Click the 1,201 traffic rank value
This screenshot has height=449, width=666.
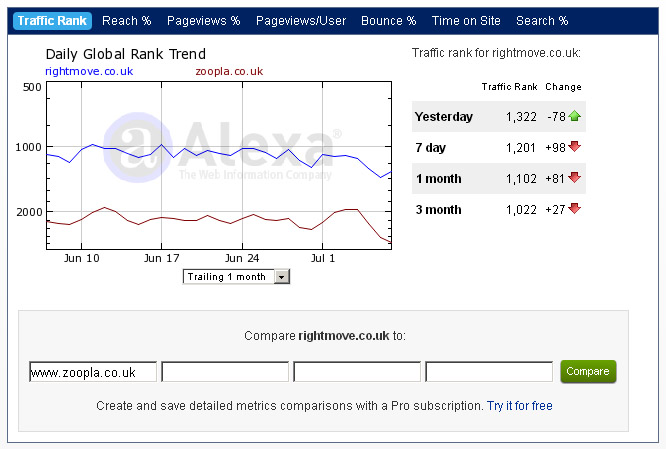coord(521,148)
